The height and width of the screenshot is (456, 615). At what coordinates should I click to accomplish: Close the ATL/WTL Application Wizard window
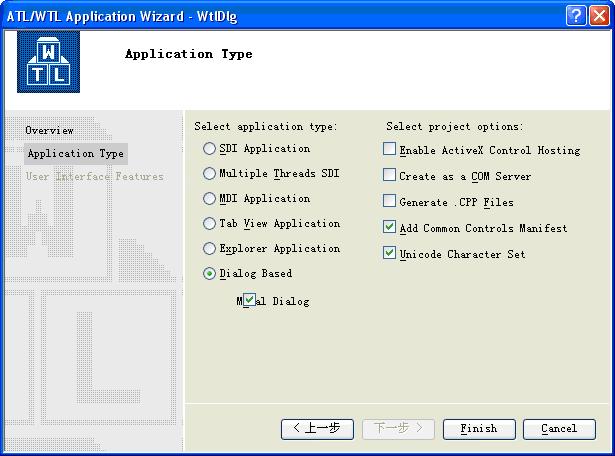(598, 16)
